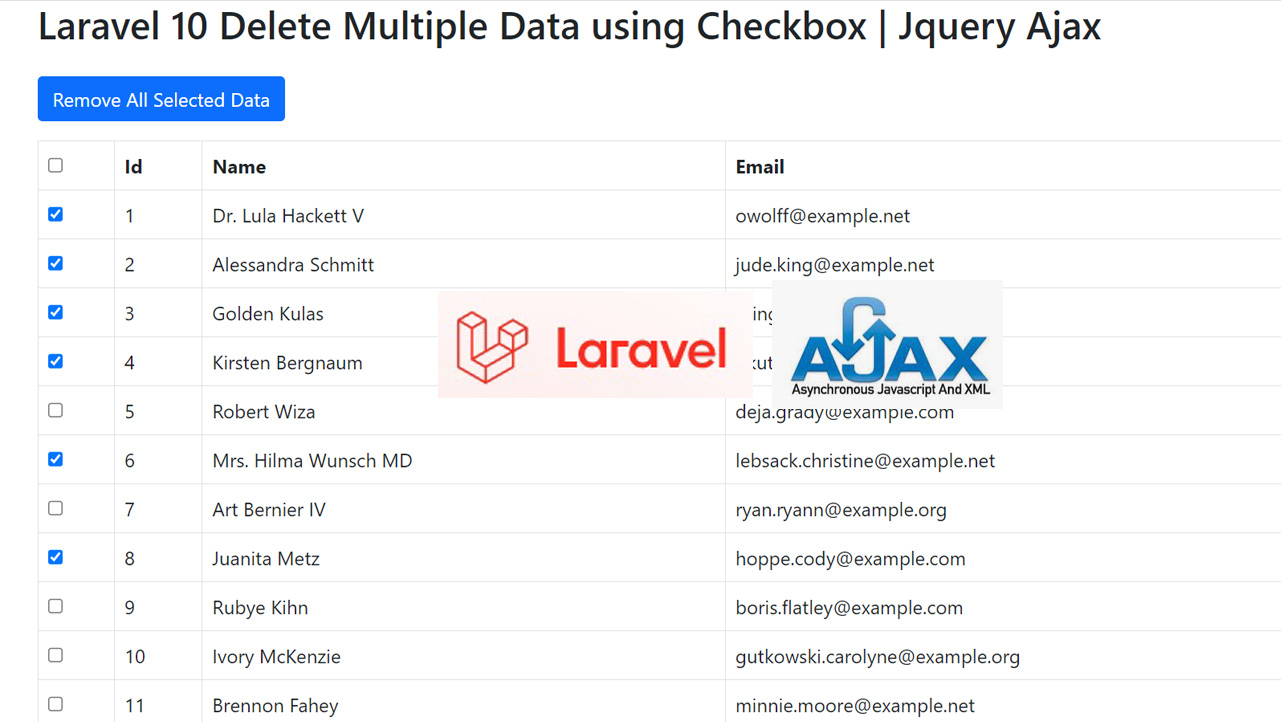Click email ryan.ryann@example.org
1281x722 pixels.
pos(841,510)
